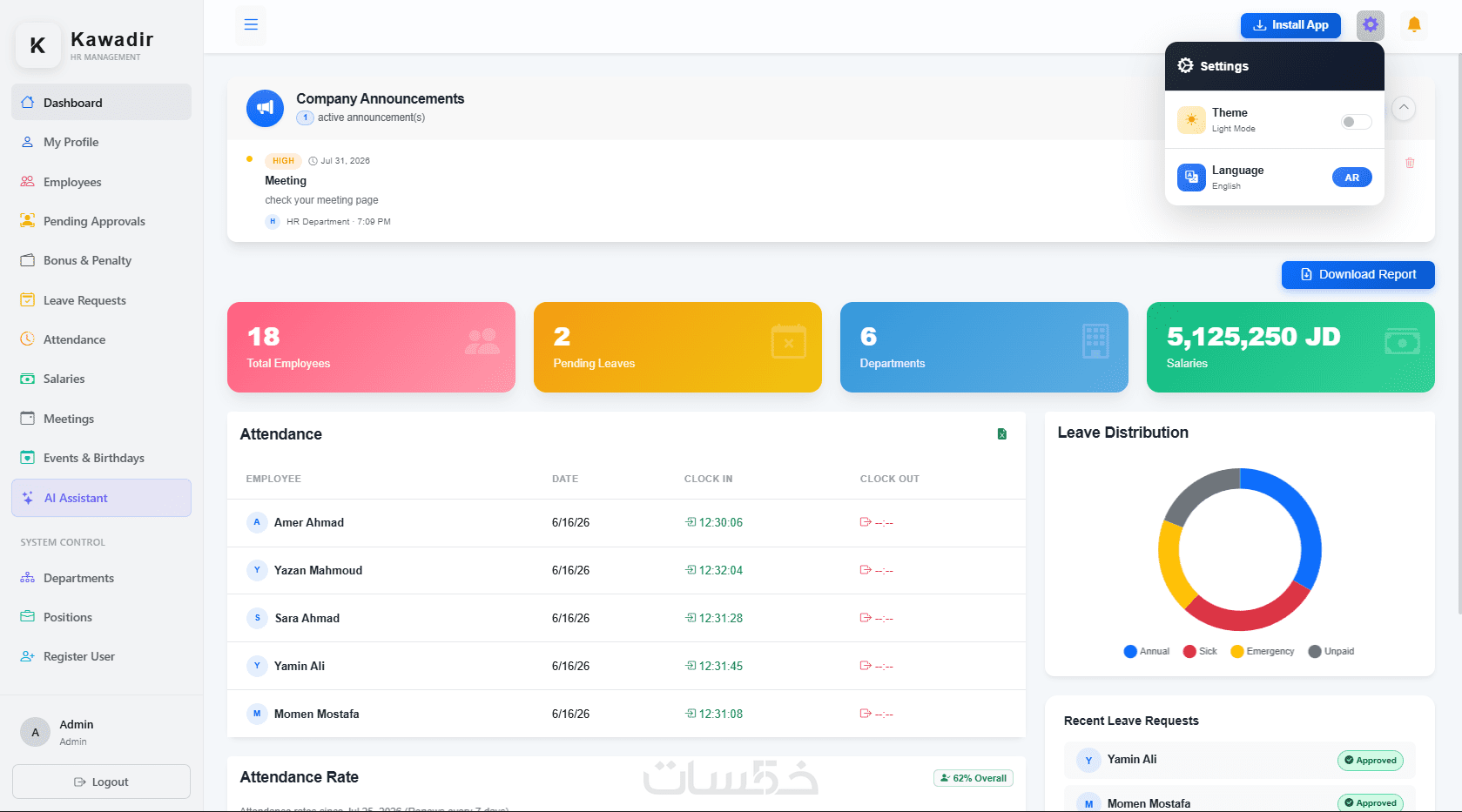Toggle Unpaid legend in Leave Distribution
1462x812 pixels.
pyautogui.click(x=1331, y=651)
